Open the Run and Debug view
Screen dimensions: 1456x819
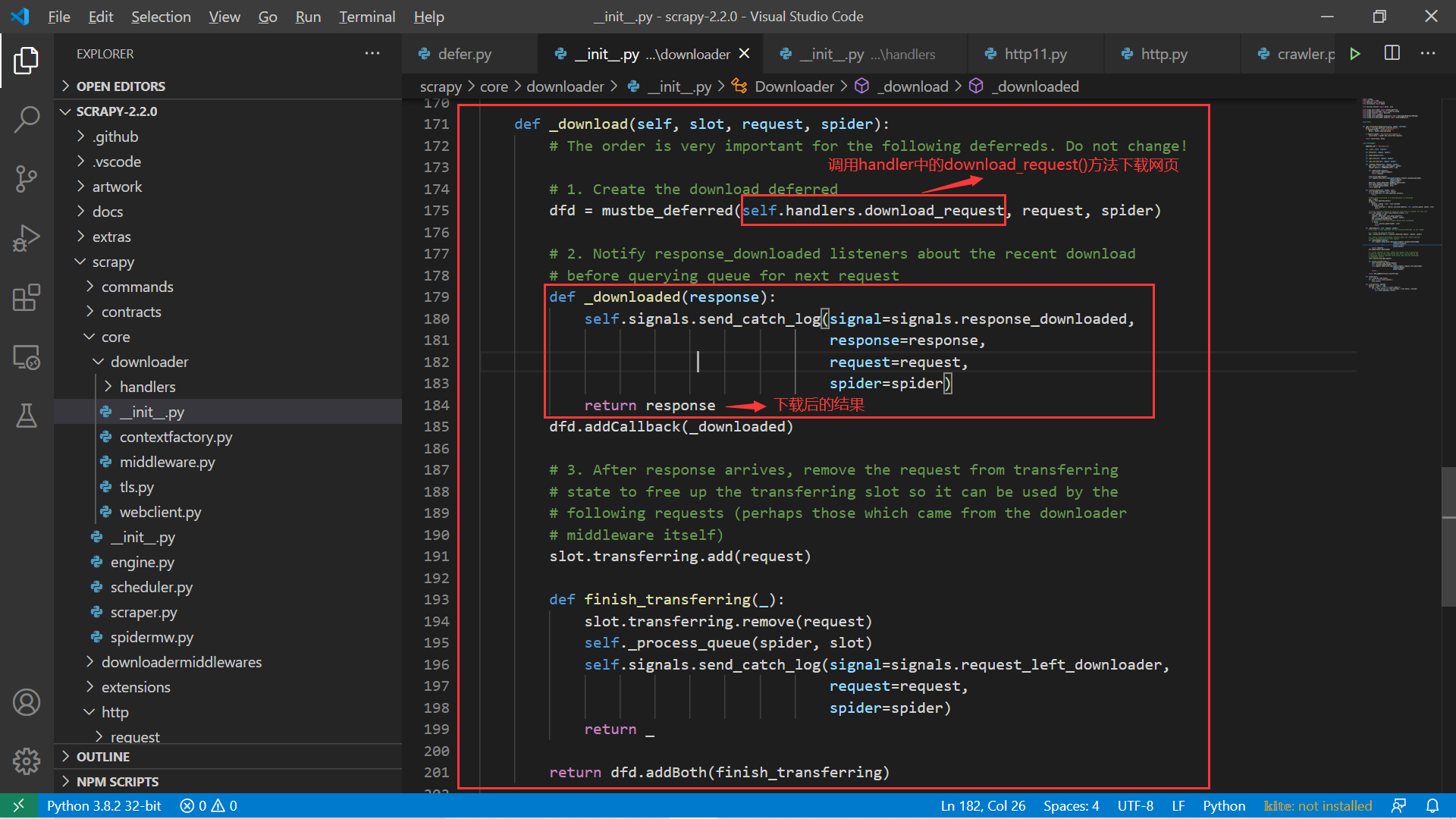coord(27,238)
